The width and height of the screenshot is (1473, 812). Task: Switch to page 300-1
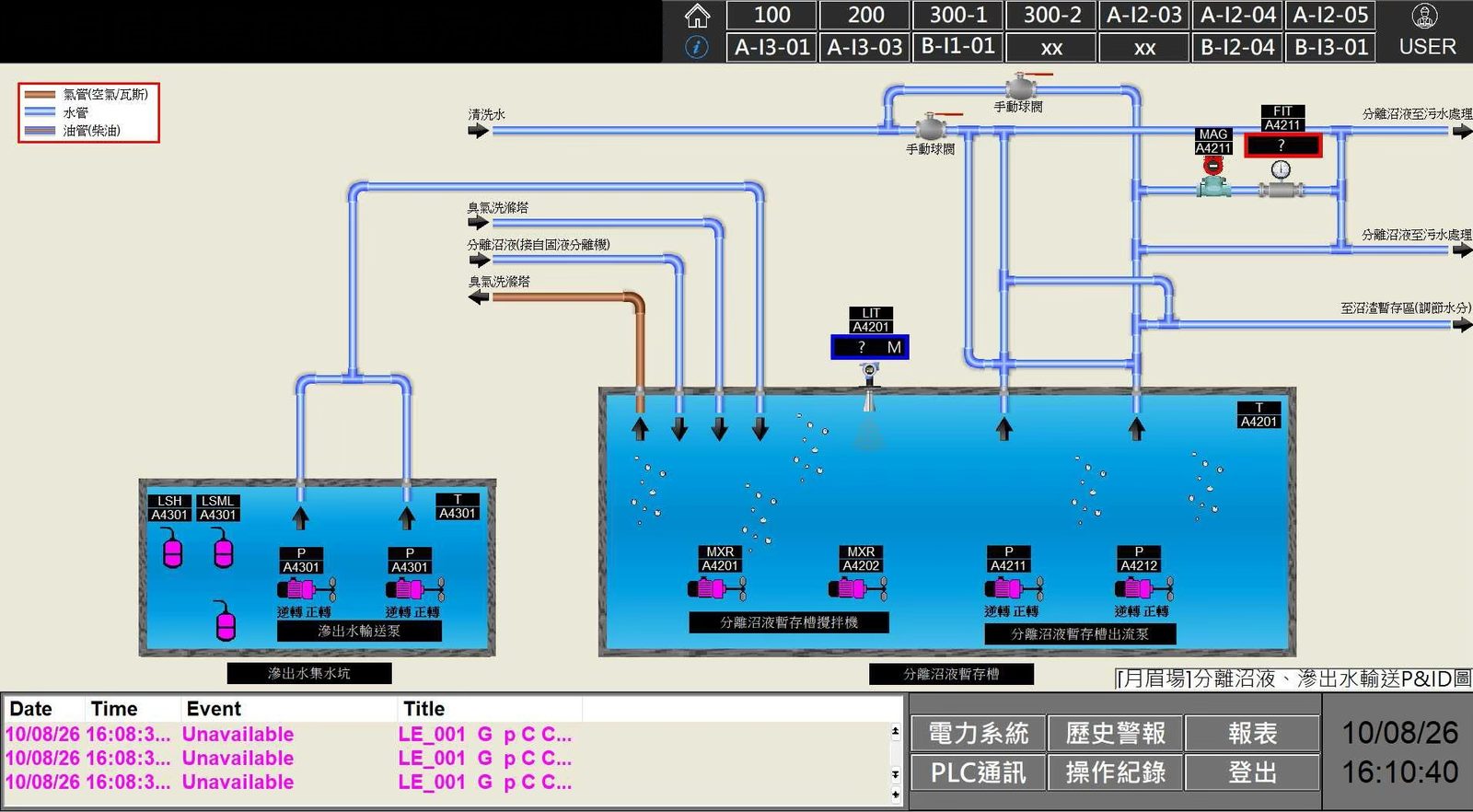tap(957, 15)
